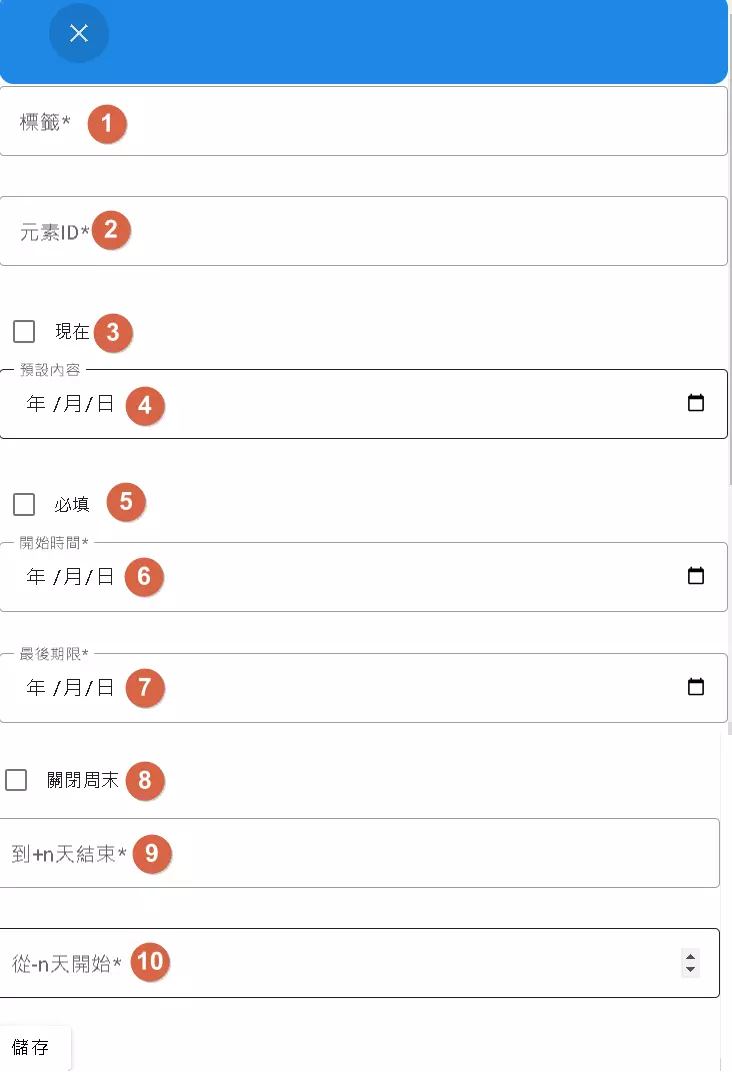Increase 從-n天開始 using the up stepper arrow
This screenshot has width=732, height=1072.
coord(690,956)
